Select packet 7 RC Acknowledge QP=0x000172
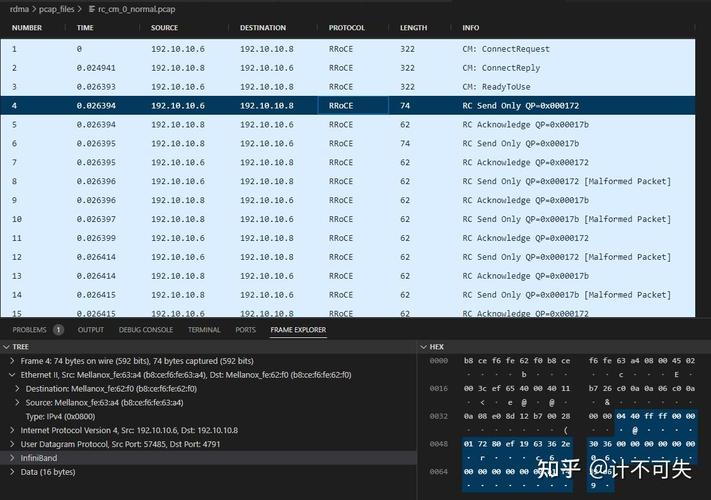The image size is (711, 500). [348, 162]
